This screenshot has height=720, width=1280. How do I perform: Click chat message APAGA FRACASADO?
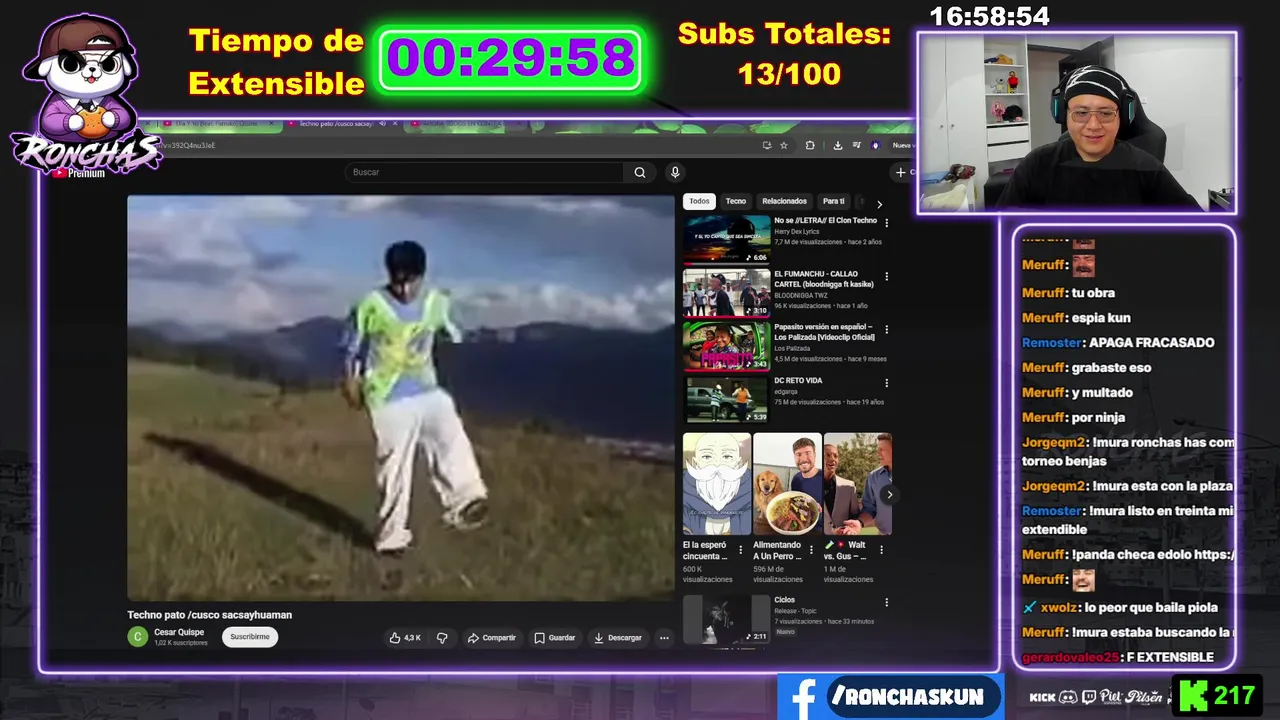click(x=1151, y=342)
